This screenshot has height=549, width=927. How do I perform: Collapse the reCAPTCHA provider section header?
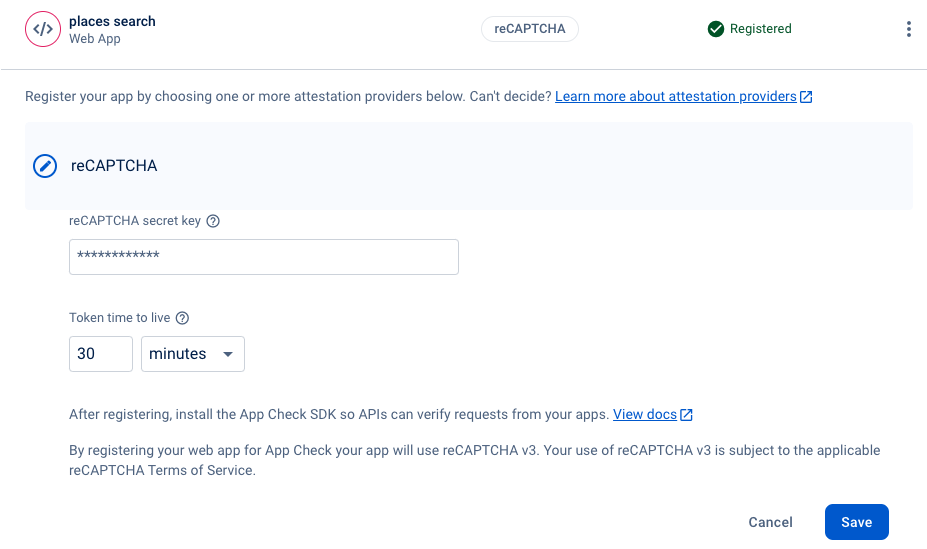pyautogui.click(x=468, y=166)
